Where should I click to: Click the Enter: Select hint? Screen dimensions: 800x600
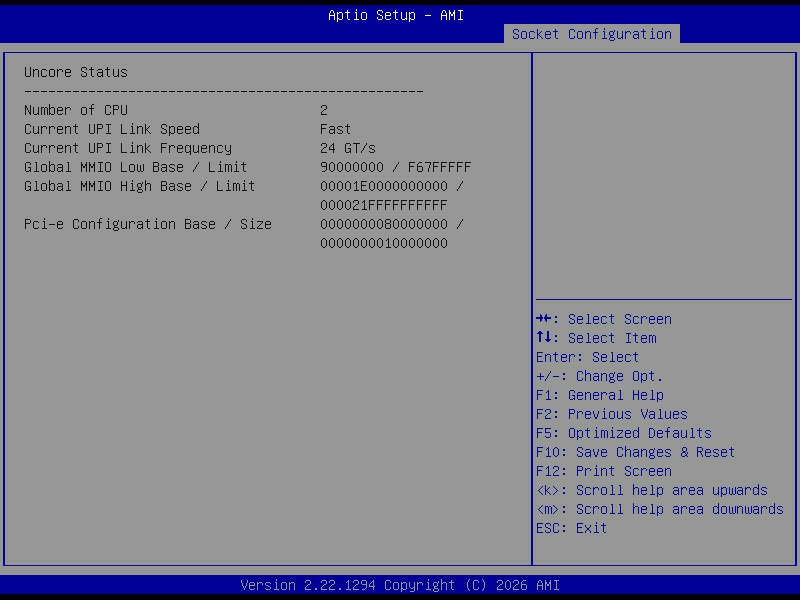[587, 357]
